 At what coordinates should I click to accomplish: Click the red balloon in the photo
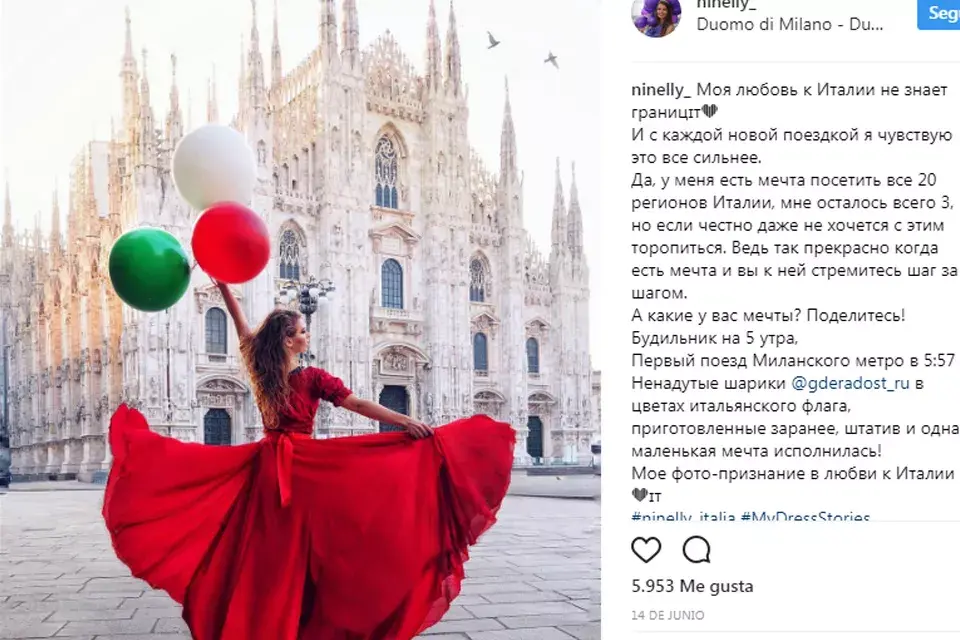point(231,243)
